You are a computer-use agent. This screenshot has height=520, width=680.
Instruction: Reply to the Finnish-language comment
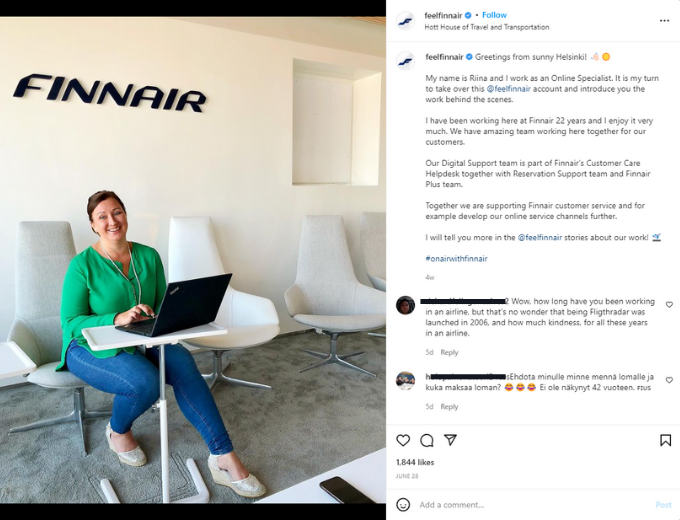coord(449,406)
